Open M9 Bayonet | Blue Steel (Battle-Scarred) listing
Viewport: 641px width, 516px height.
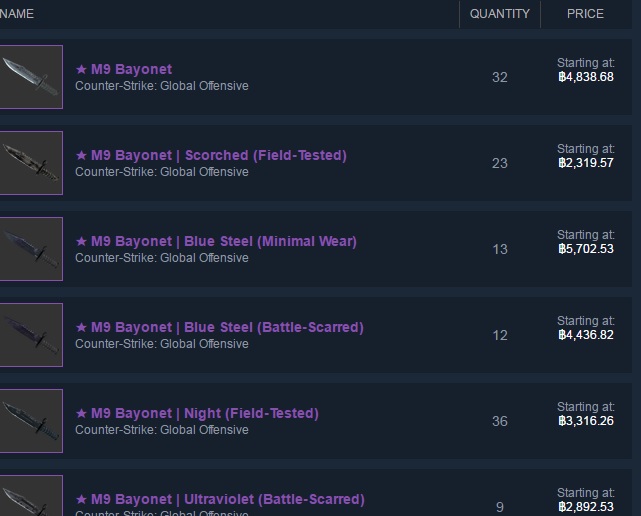[220, 327]
